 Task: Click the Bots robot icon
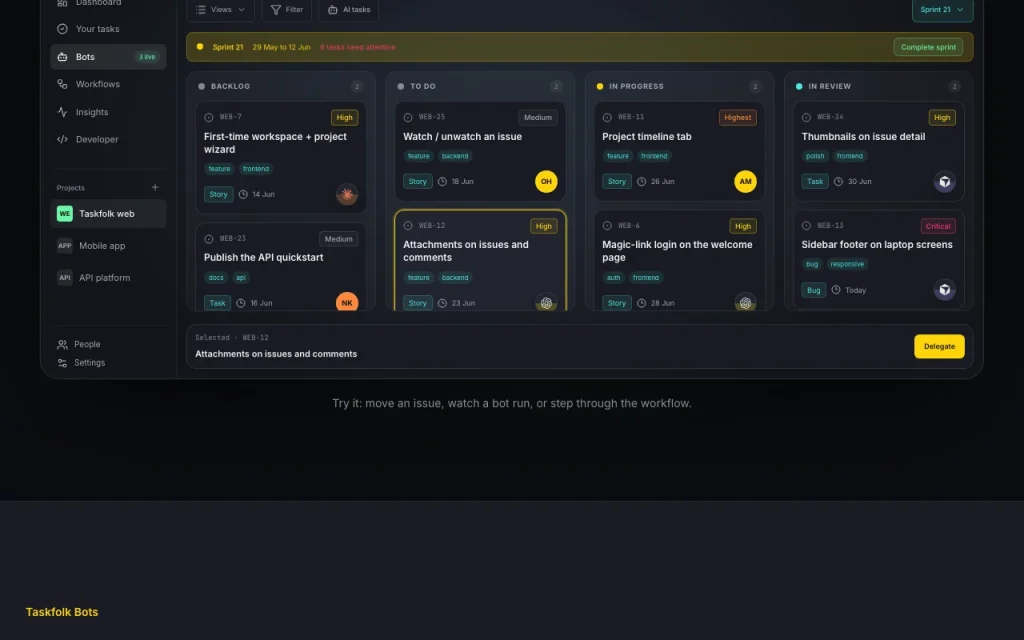click(62, 57)
